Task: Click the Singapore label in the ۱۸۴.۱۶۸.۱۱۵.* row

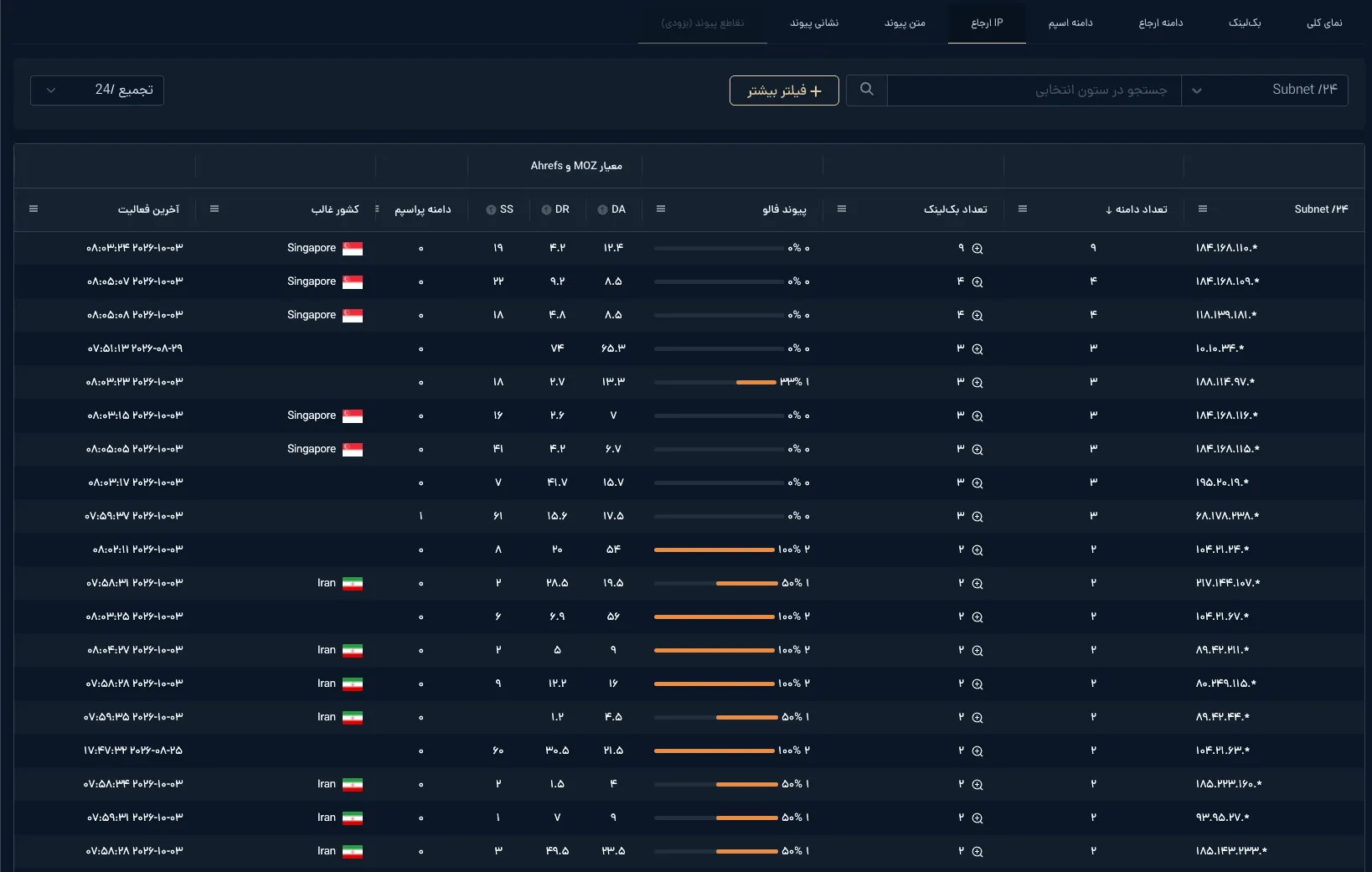Action: pyautogui.click(x=312, y=449)
